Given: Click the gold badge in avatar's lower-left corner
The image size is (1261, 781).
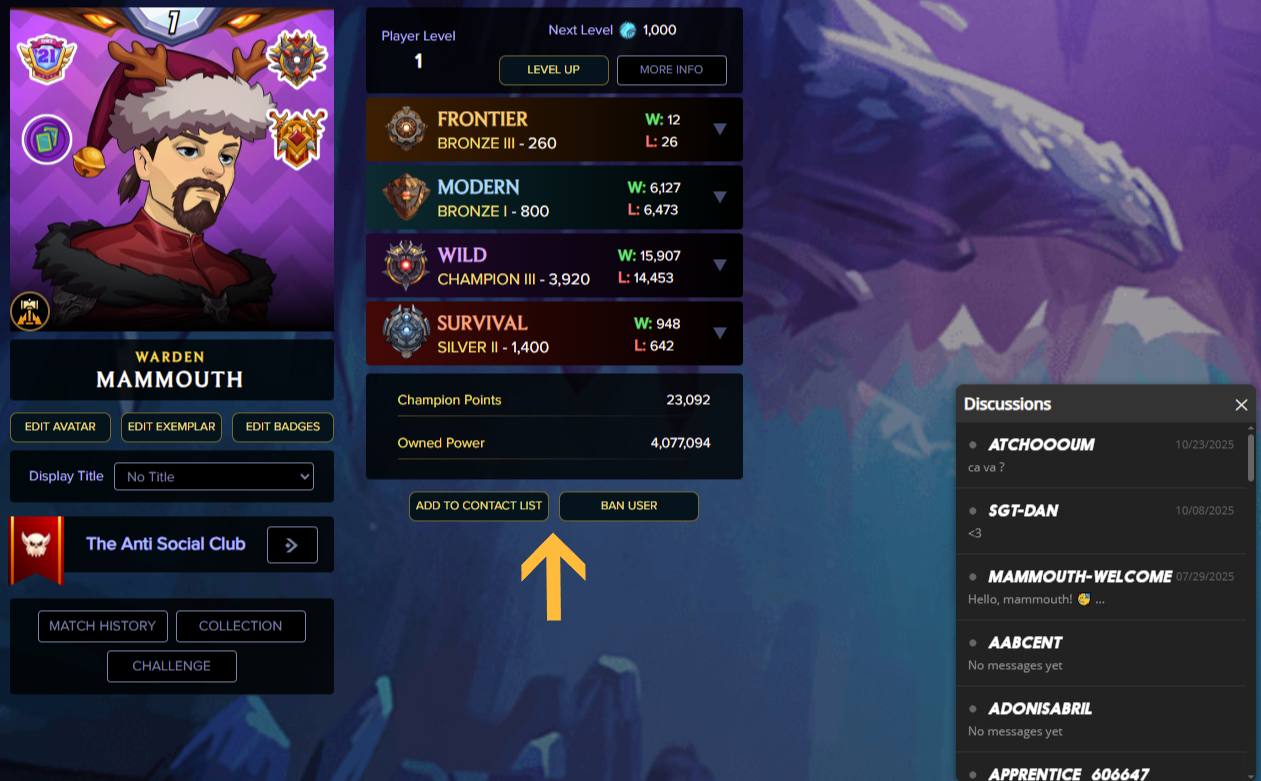Looking at the screenshot, I should 30,311.
